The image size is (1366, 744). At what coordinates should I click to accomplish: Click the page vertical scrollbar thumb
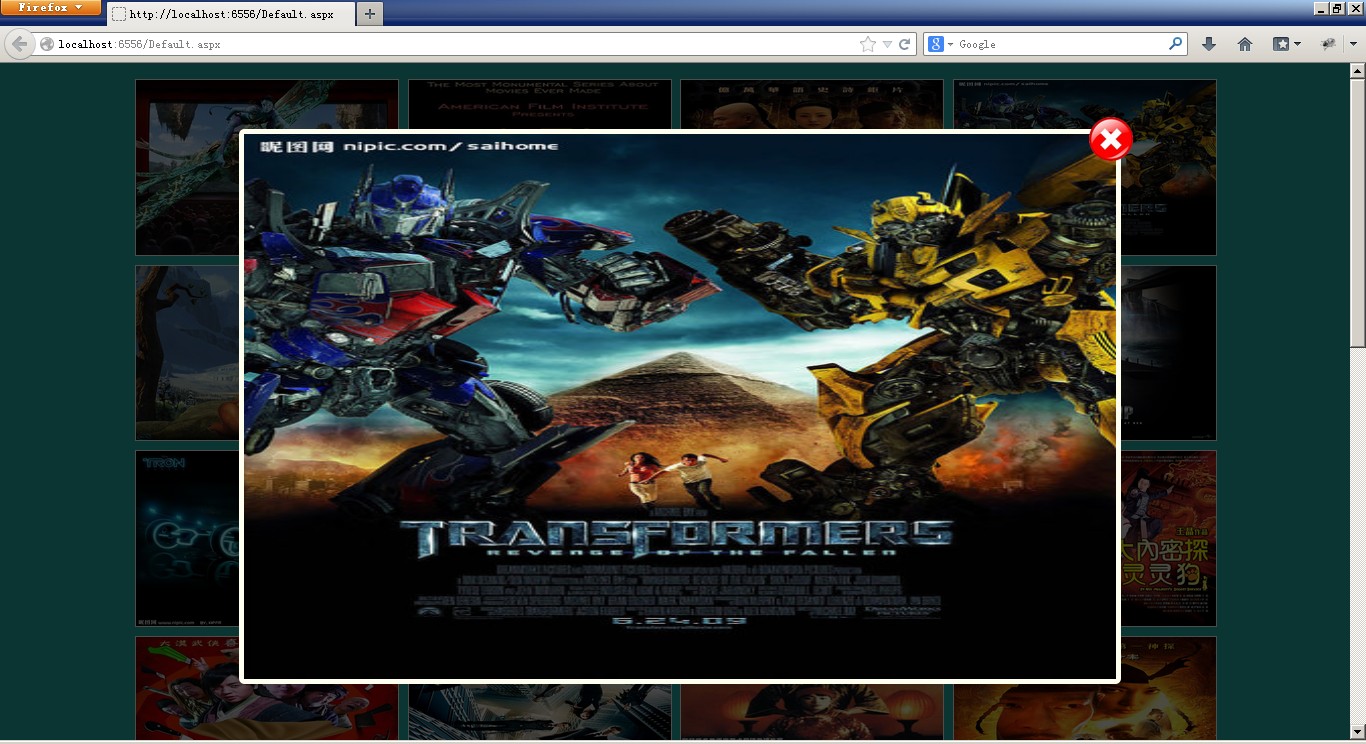click(x=1357, y=213)
